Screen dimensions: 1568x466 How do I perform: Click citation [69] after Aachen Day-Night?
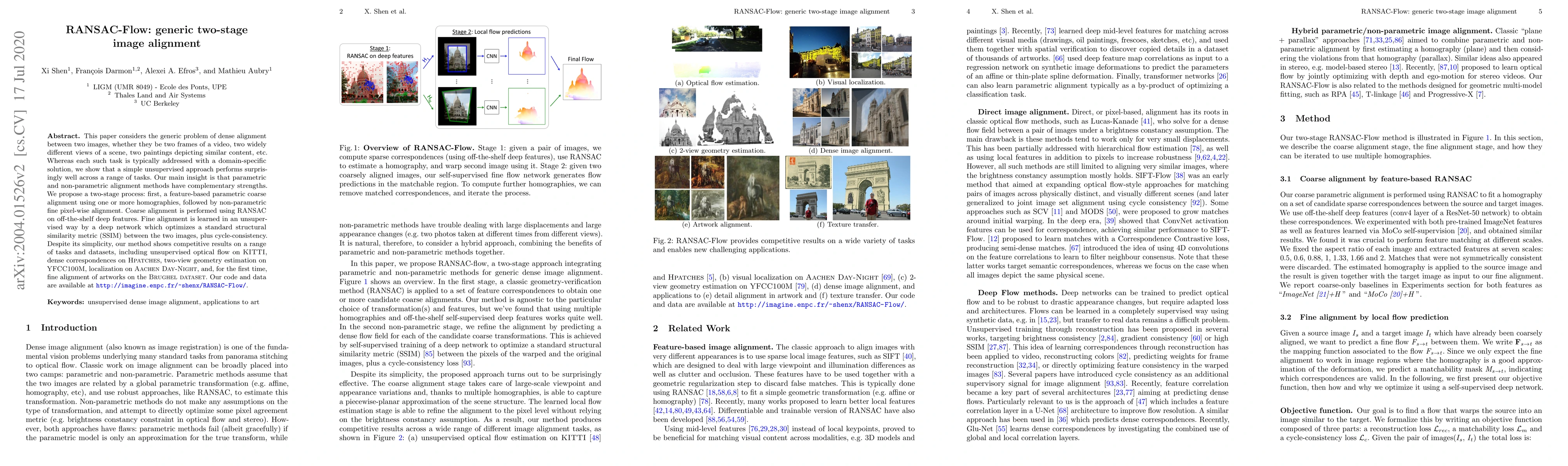887,277
